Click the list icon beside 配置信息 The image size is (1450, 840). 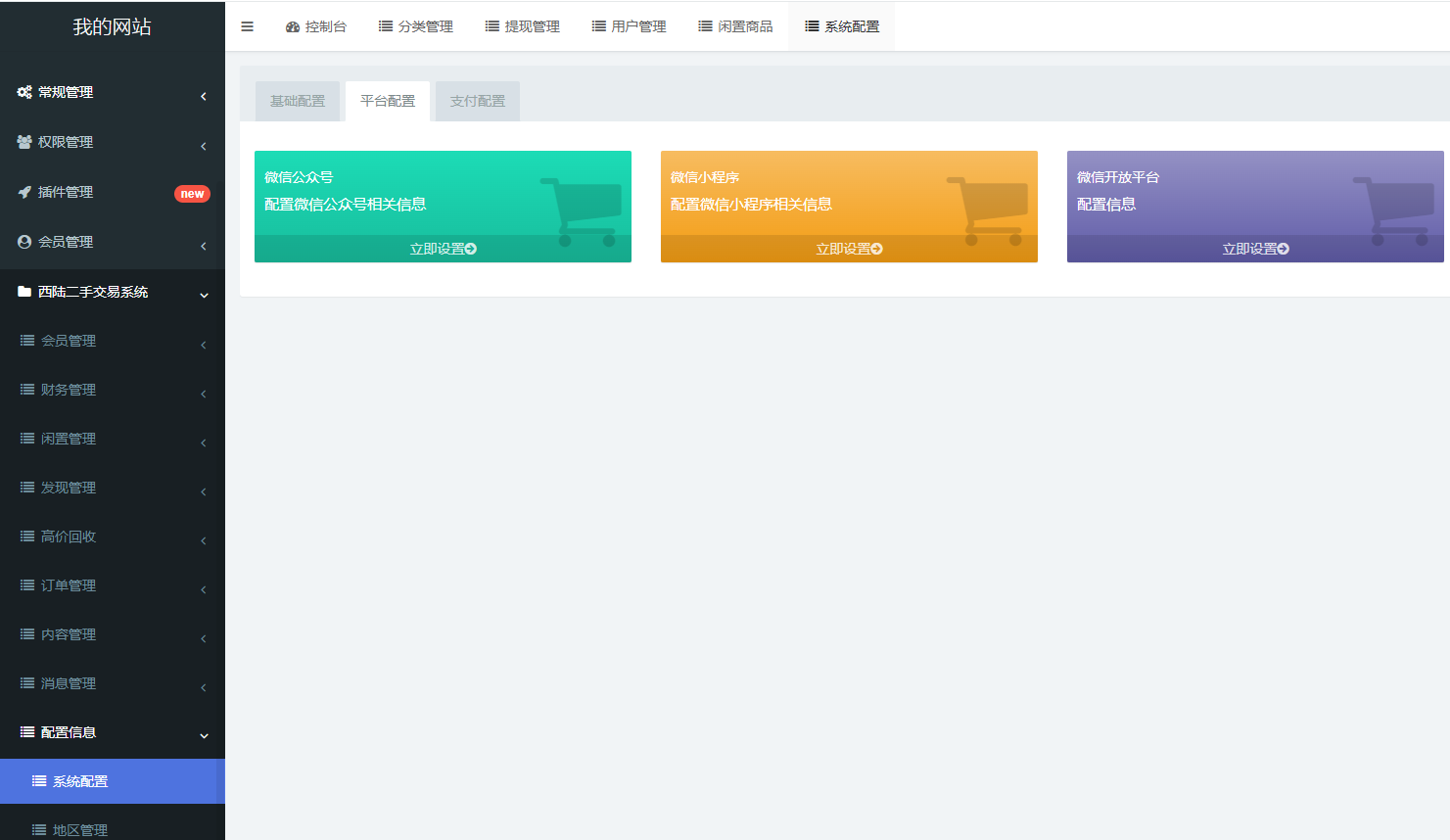click(x=27, y=732)
